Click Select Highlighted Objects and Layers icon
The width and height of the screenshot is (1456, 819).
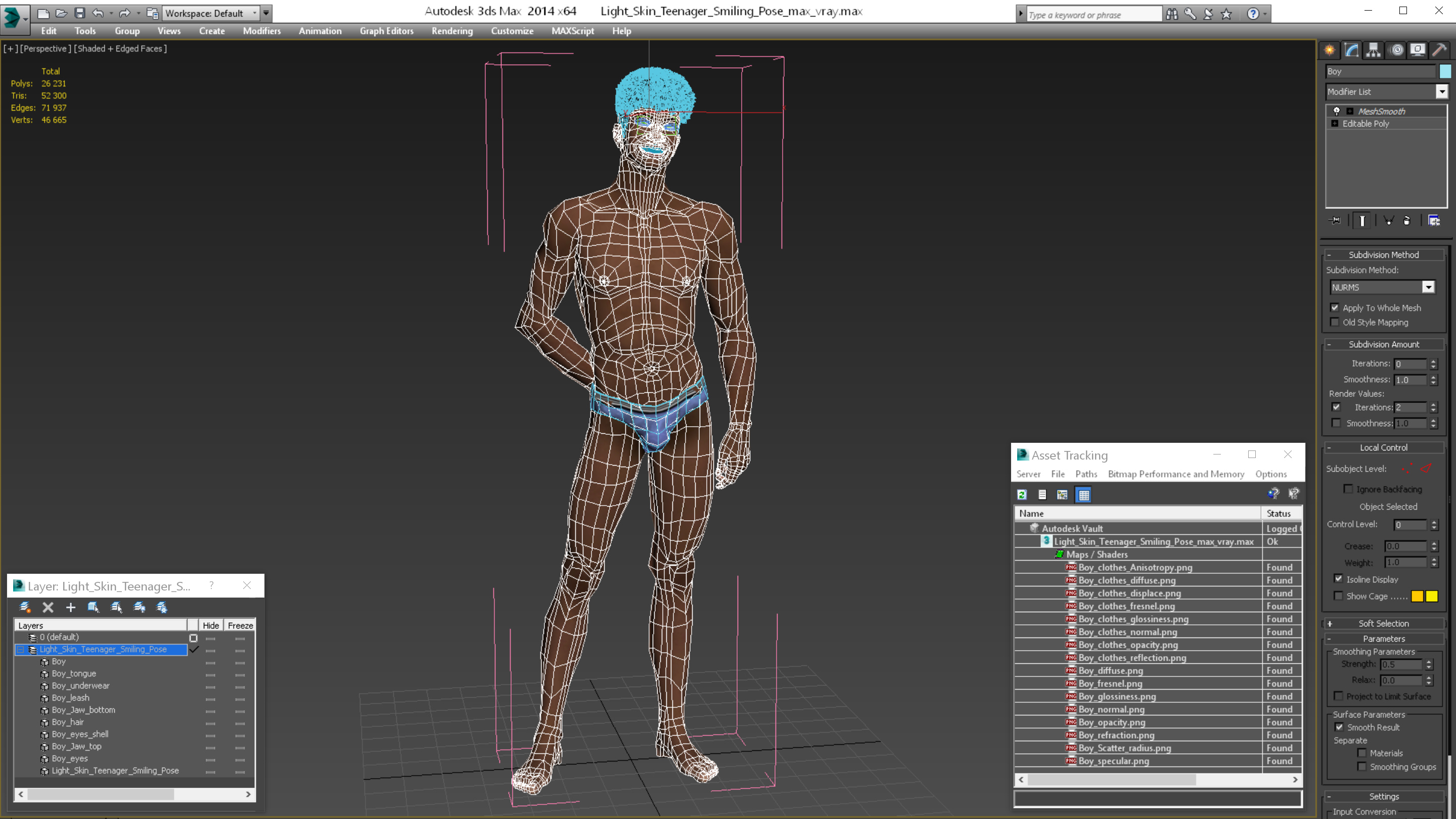coord(93,607)
